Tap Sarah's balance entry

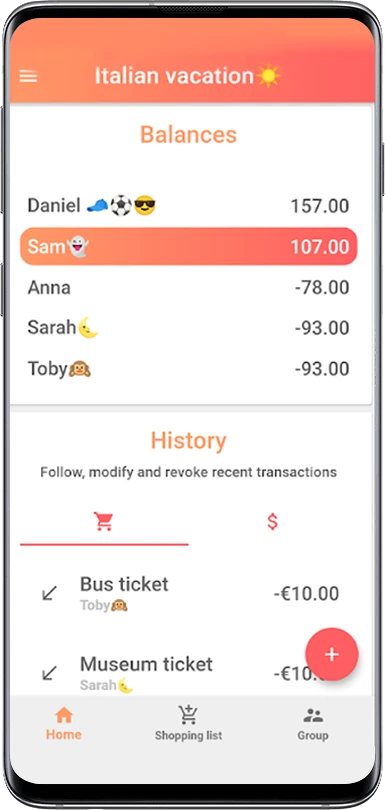coord(189,328)
